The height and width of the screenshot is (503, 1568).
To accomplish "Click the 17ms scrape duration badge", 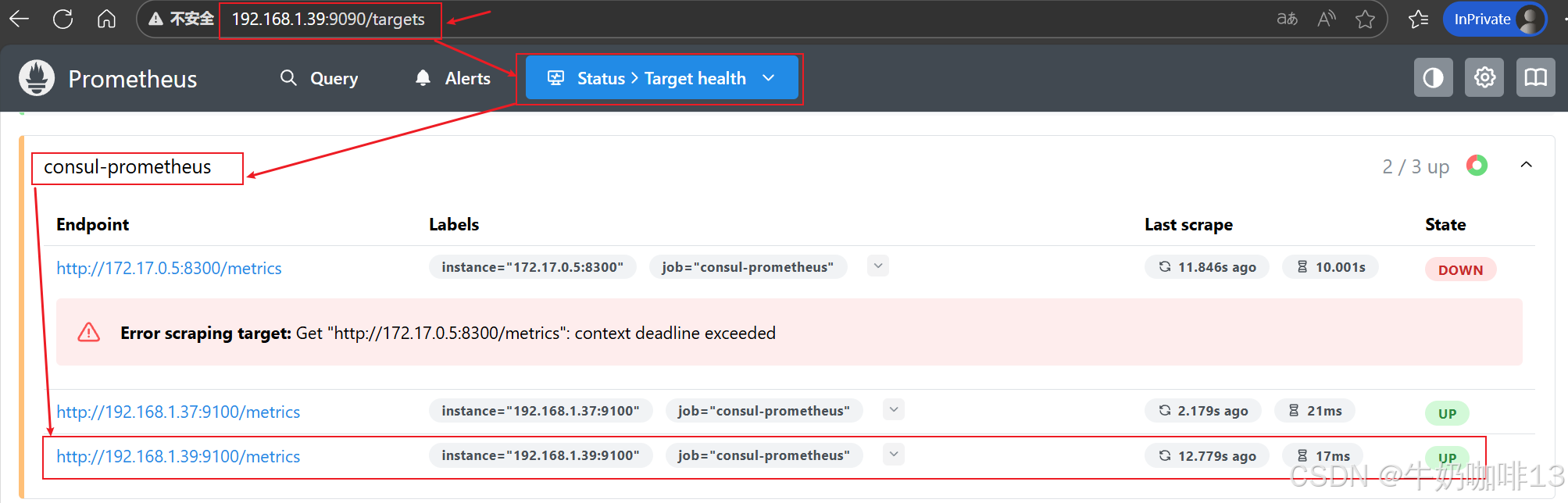I will tap(1323, 456).
